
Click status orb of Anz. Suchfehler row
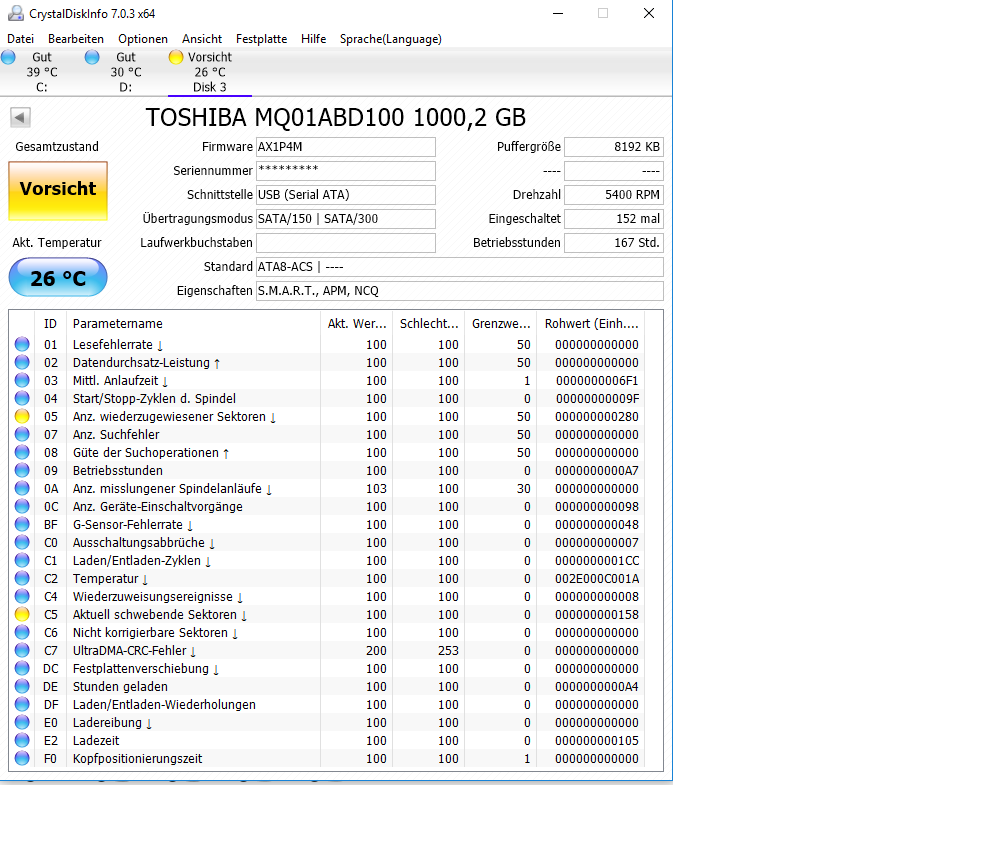coord(22,435)
